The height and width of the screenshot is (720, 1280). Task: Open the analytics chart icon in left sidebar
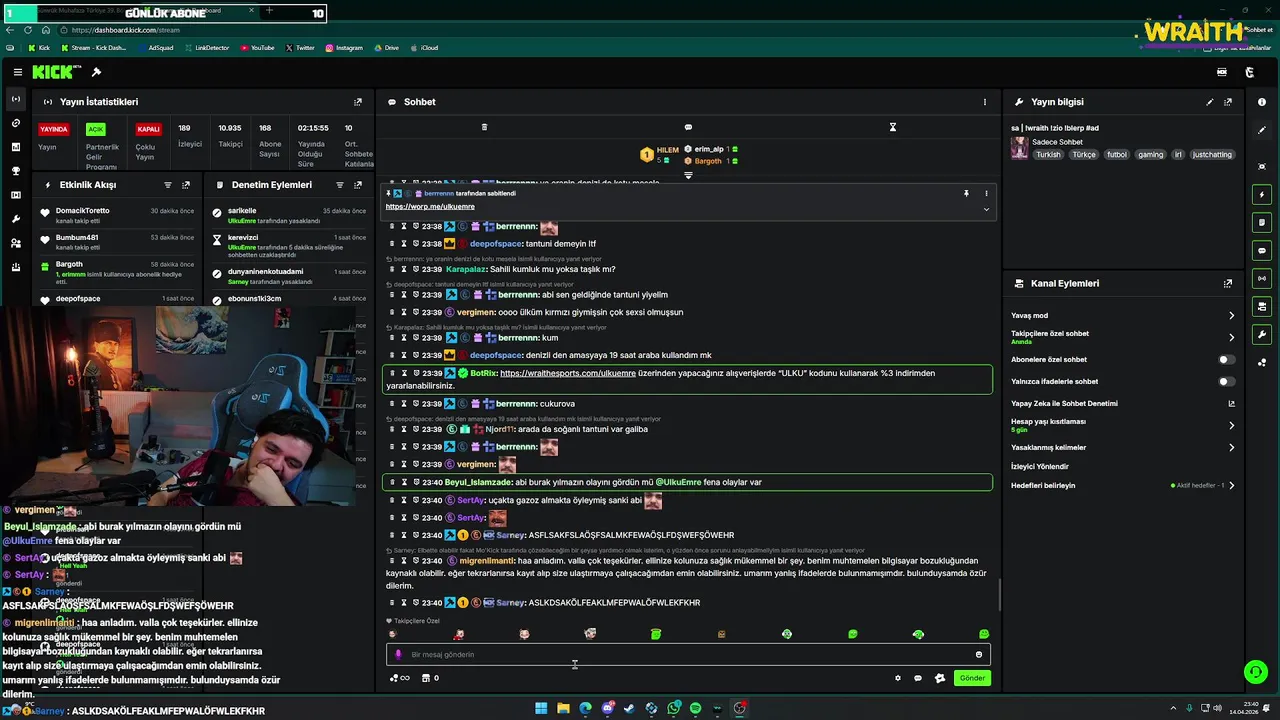pyautogui.click(x=15, y=147)
